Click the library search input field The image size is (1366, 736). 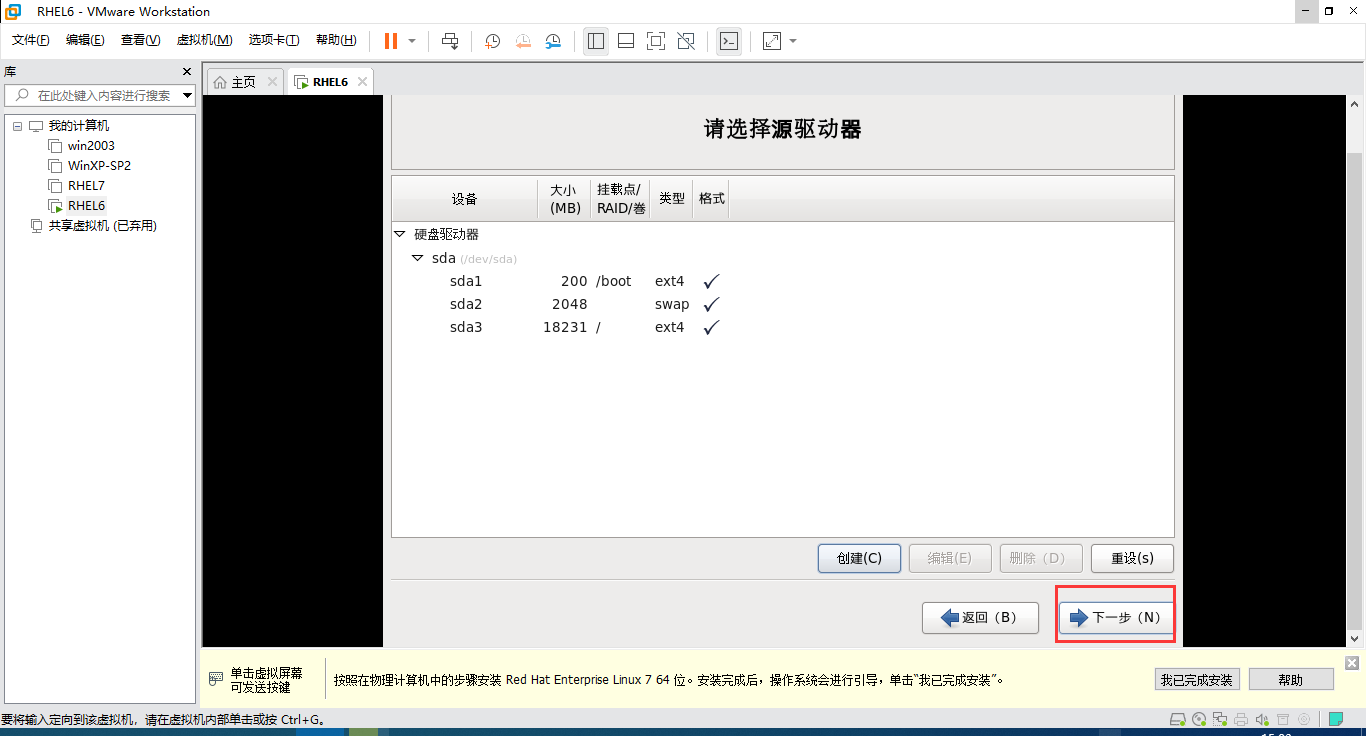tap(100, 96)
